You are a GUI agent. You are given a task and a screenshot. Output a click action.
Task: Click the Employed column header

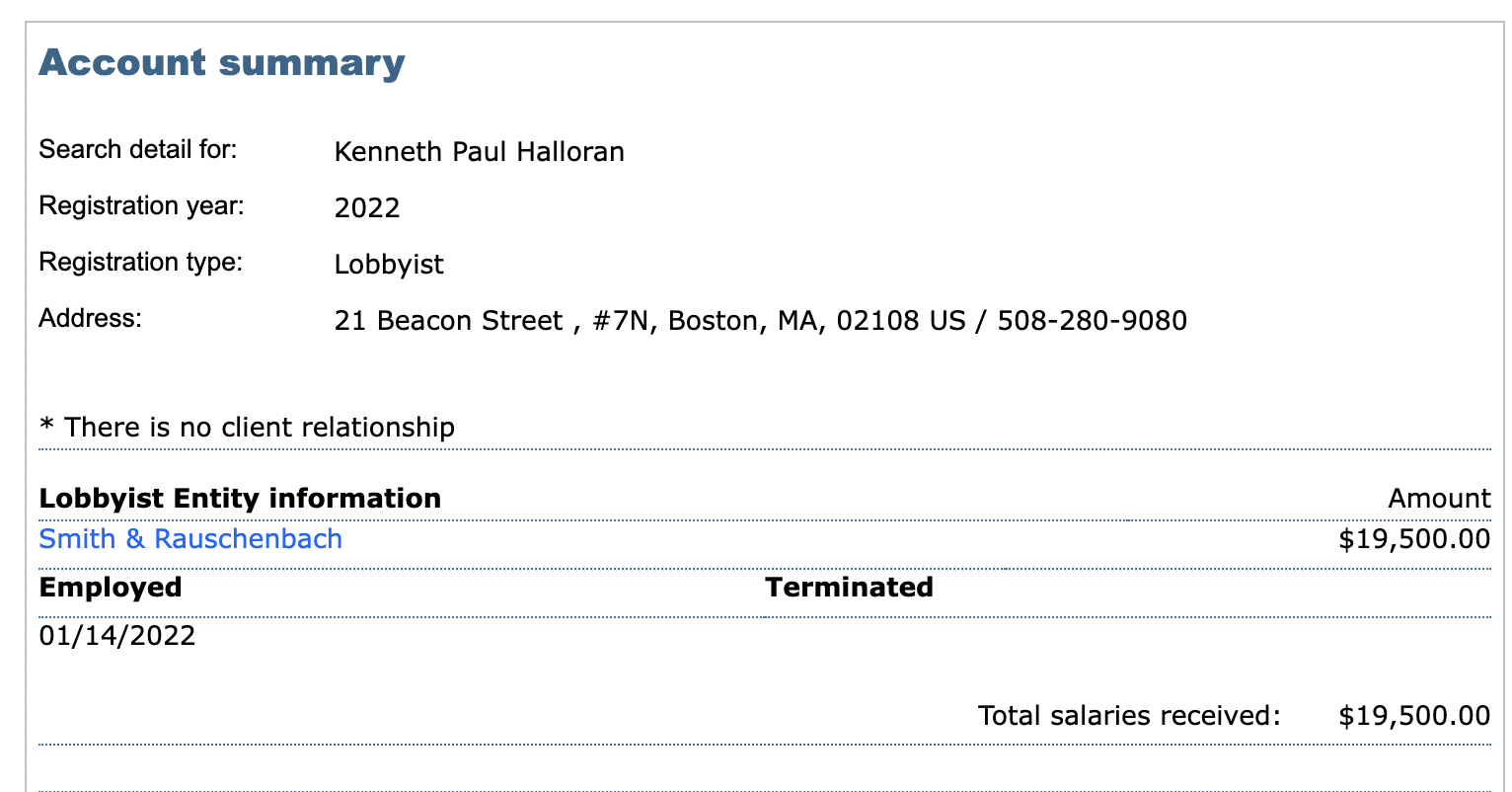[x=111, y=588]
